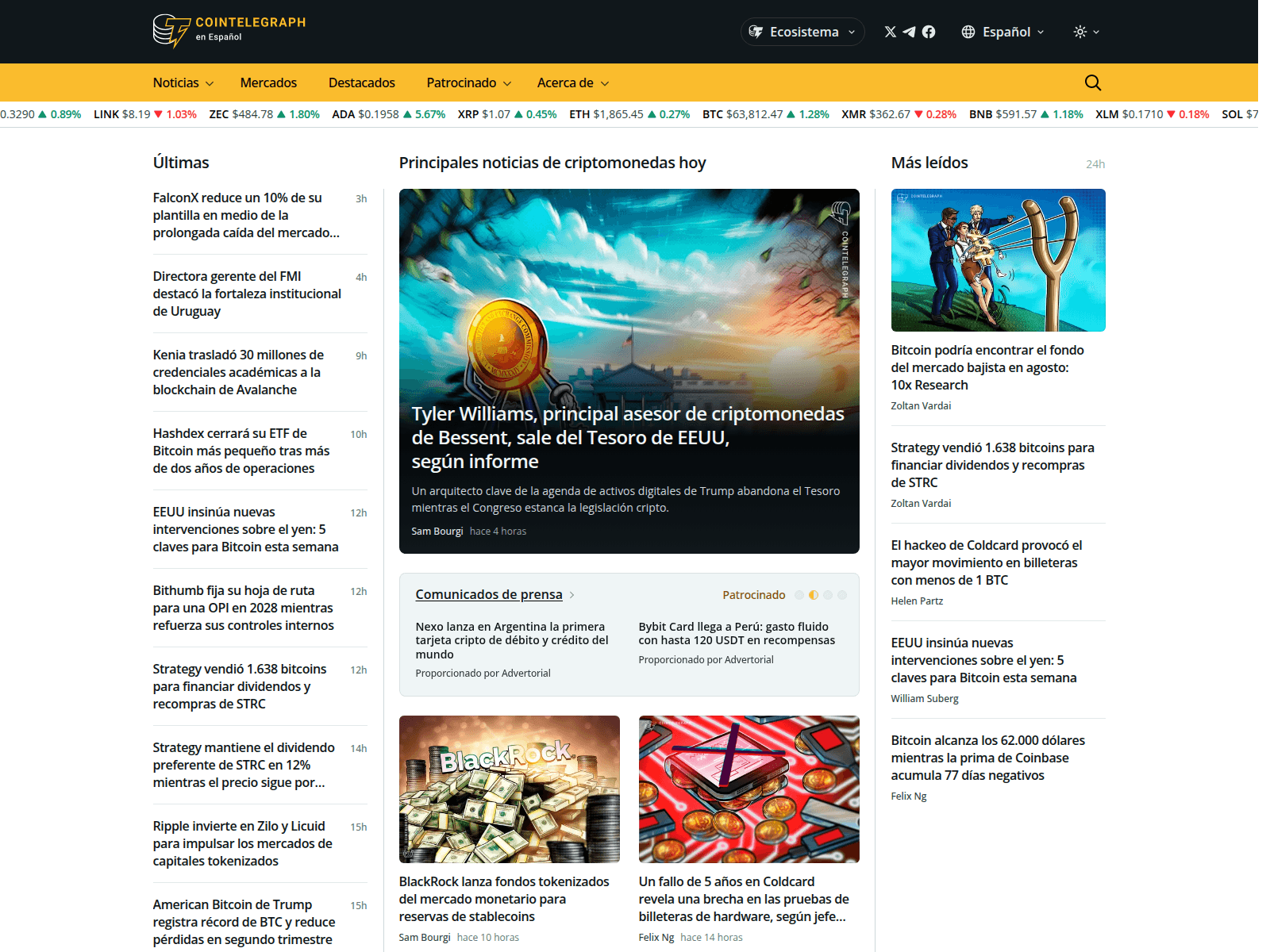Open the Mercados menu item
Viewport: 1270px width, 952px height.
coord(268,83)
